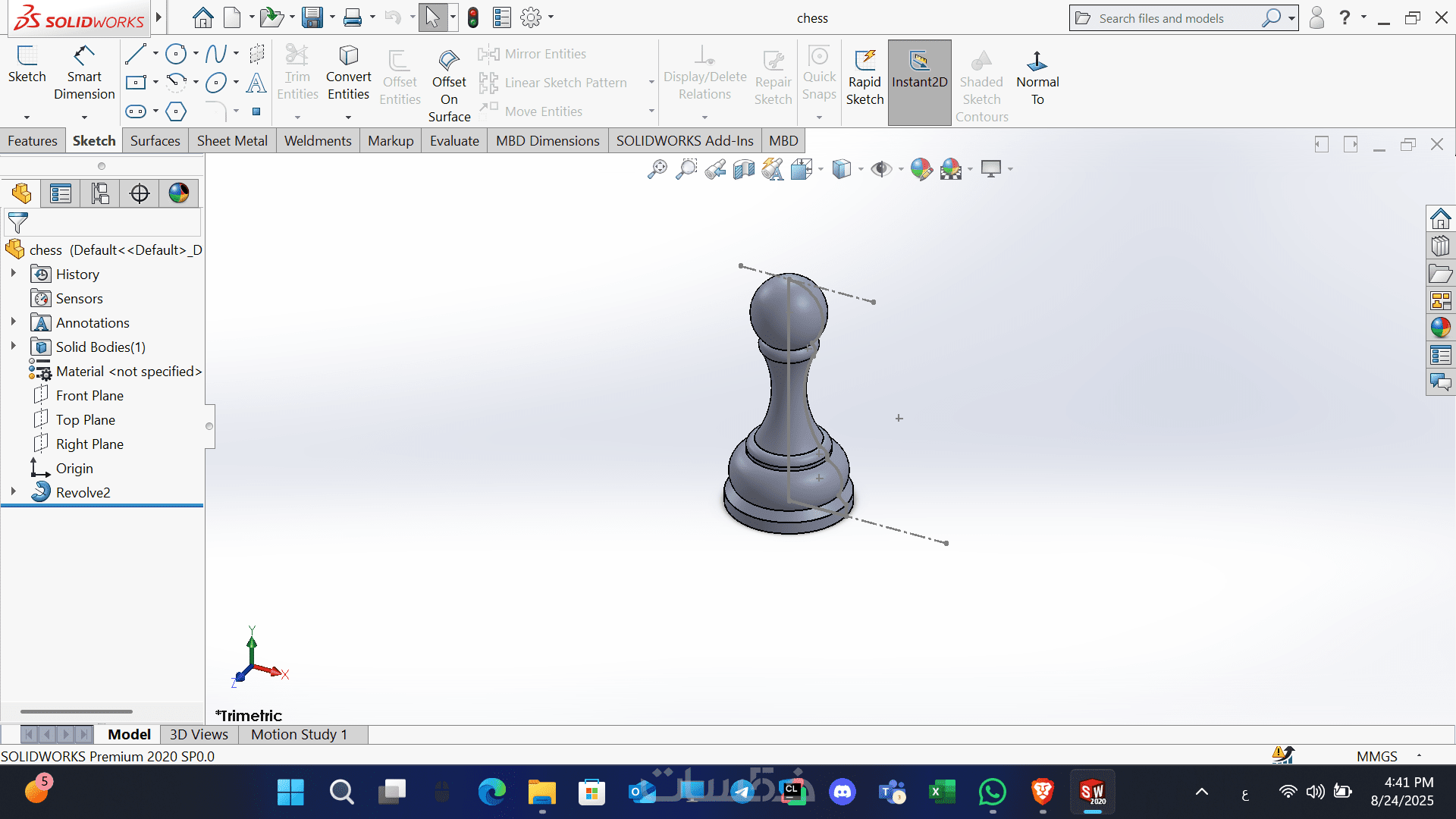Image resolution: width=1456 pixels, height=819 pixels.
Task: Toggle the rebuild traffic light icon
Action: [x=472, y=17]
